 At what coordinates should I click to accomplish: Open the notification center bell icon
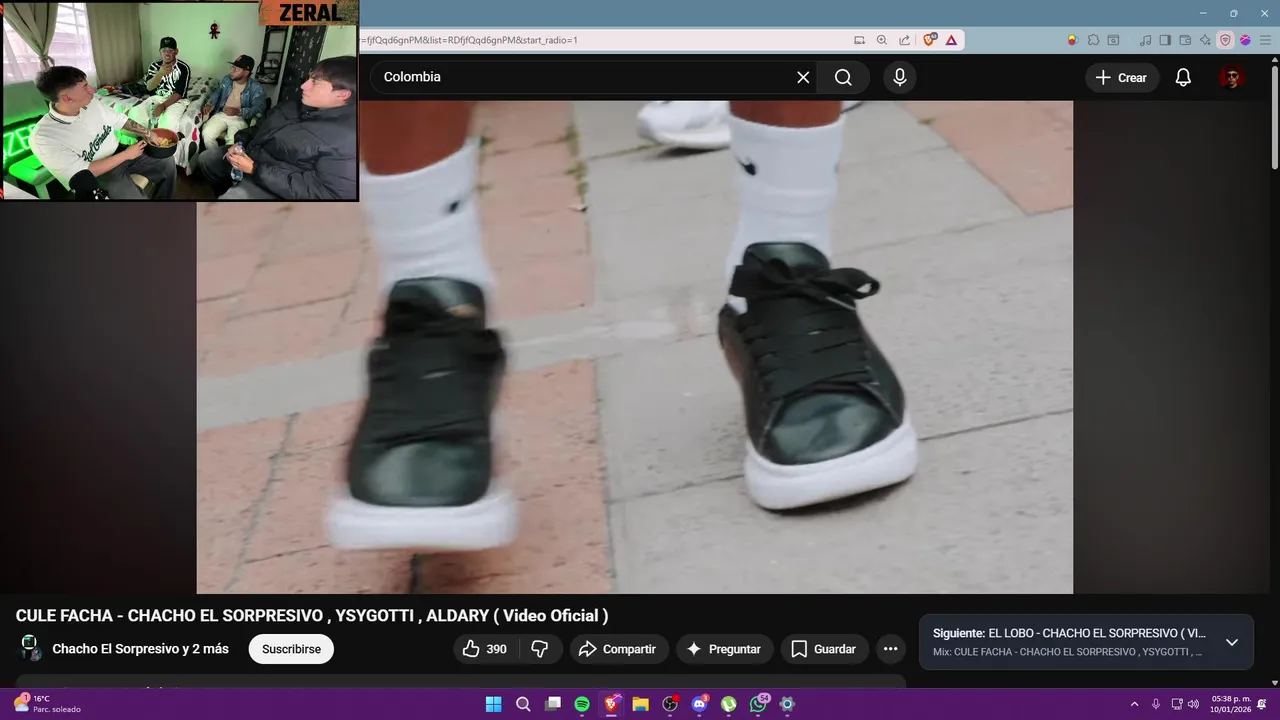1262,704
